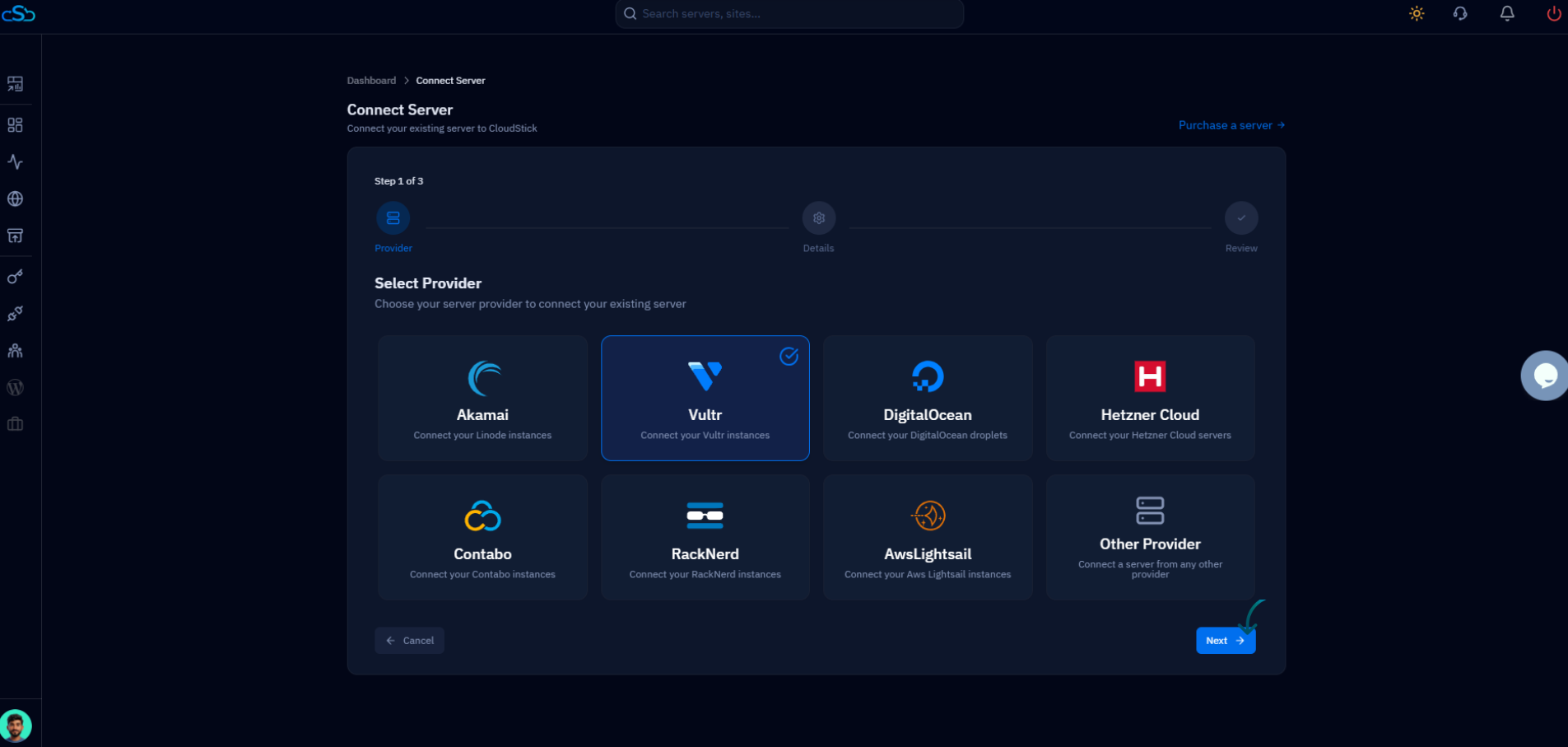Jump to the Review step check icon
The image size is (1568, 747).
click(x=1241, y=218)
